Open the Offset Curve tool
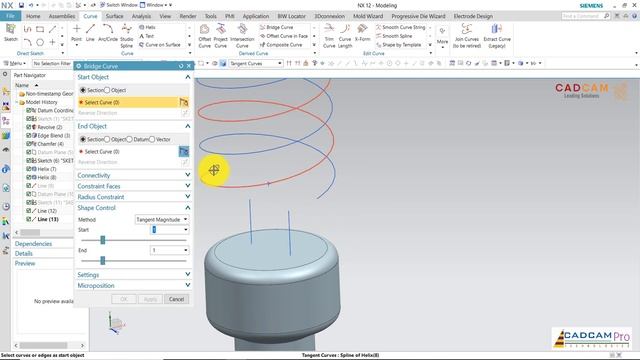The image size is (640, 360). point(204,36)
